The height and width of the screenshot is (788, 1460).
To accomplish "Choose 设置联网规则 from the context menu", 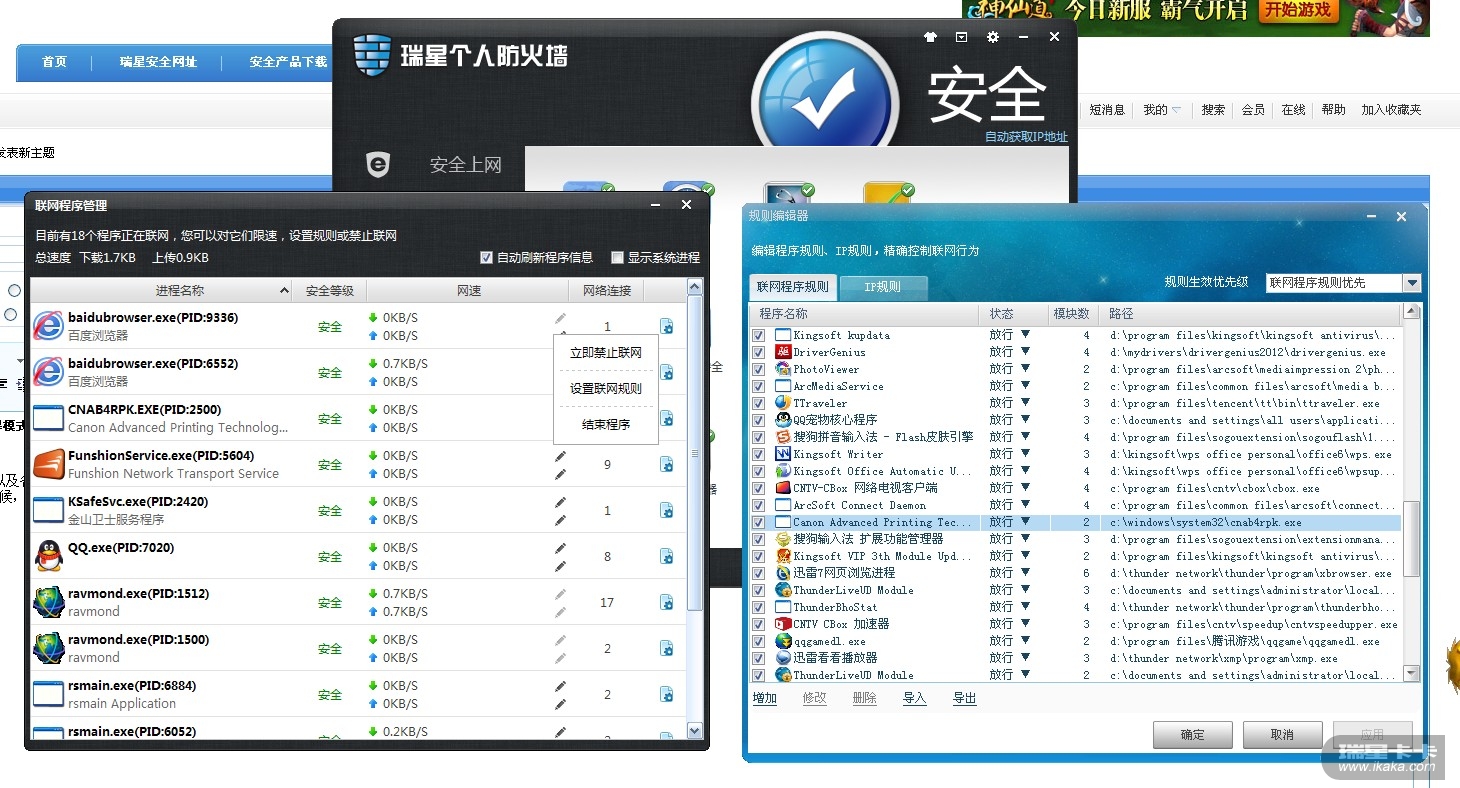I will coord(606,389).
